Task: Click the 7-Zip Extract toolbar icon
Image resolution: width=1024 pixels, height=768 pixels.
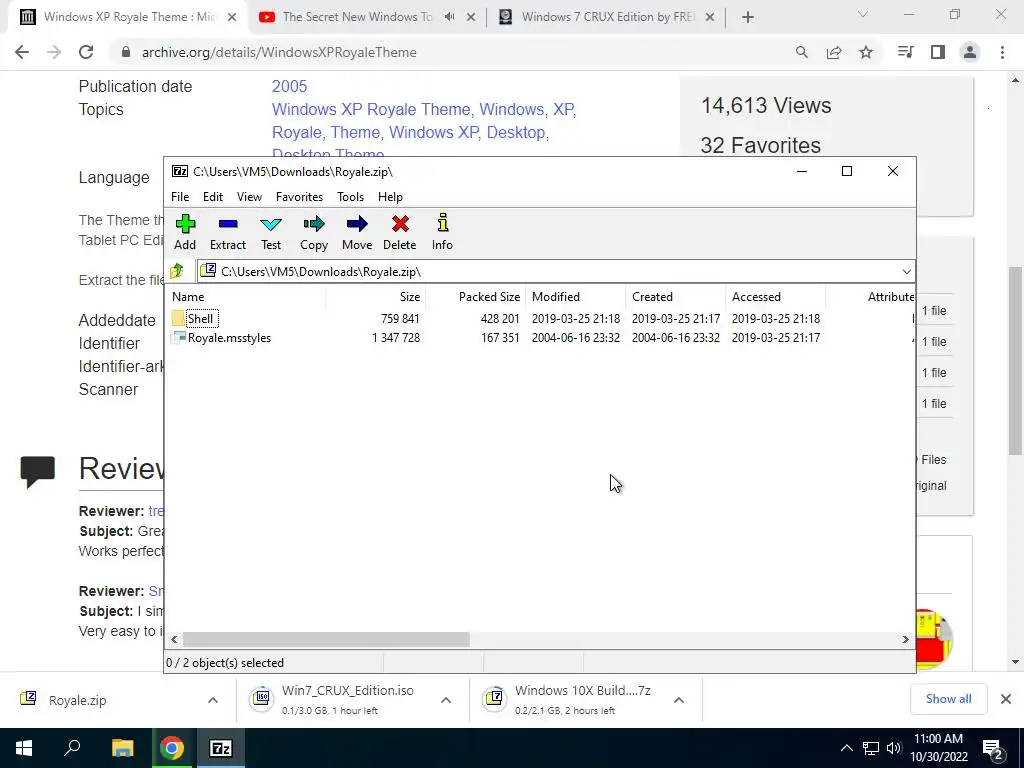Action: click(228, 224)
